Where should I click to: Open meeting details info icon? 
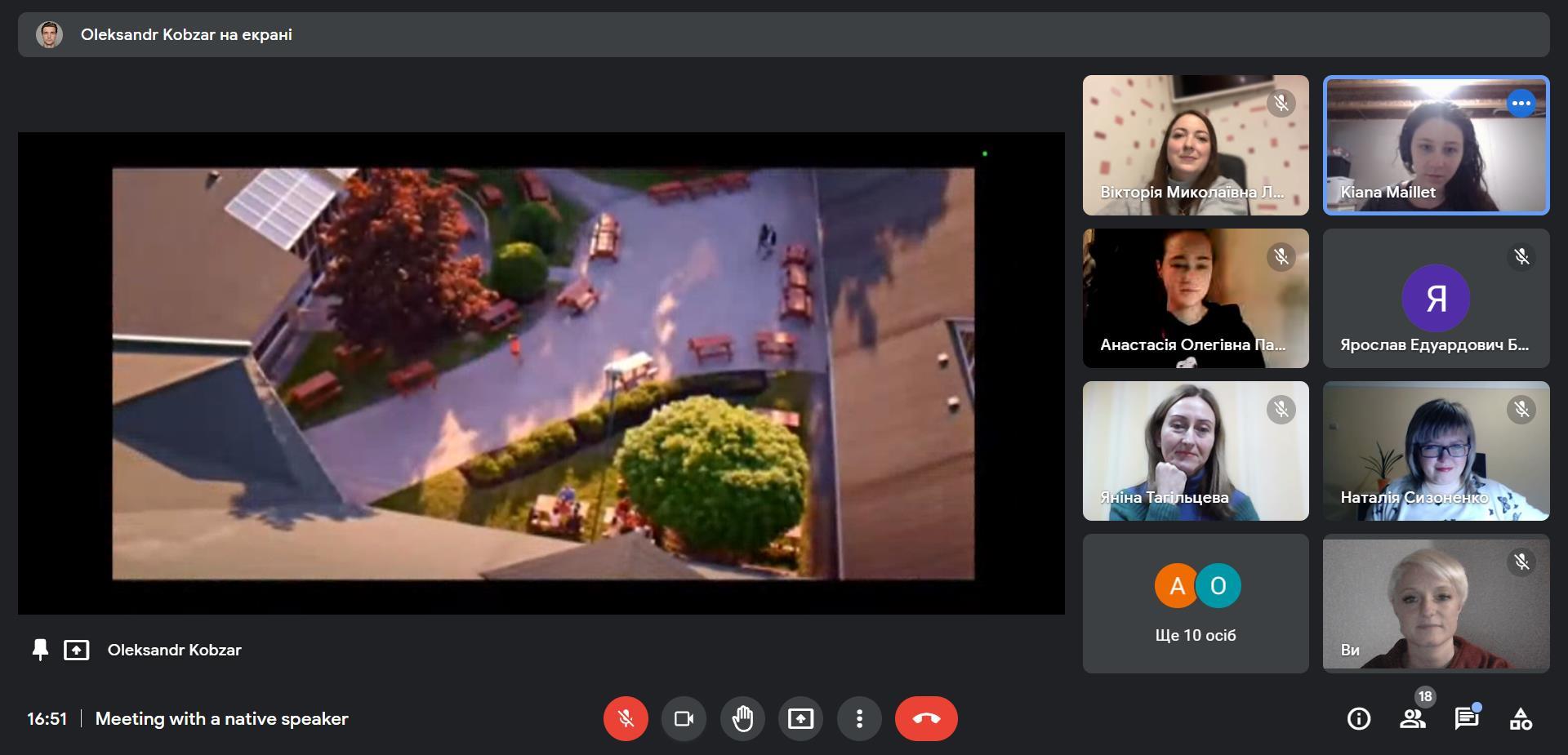pyautogui.click(x=1359, y=718)
